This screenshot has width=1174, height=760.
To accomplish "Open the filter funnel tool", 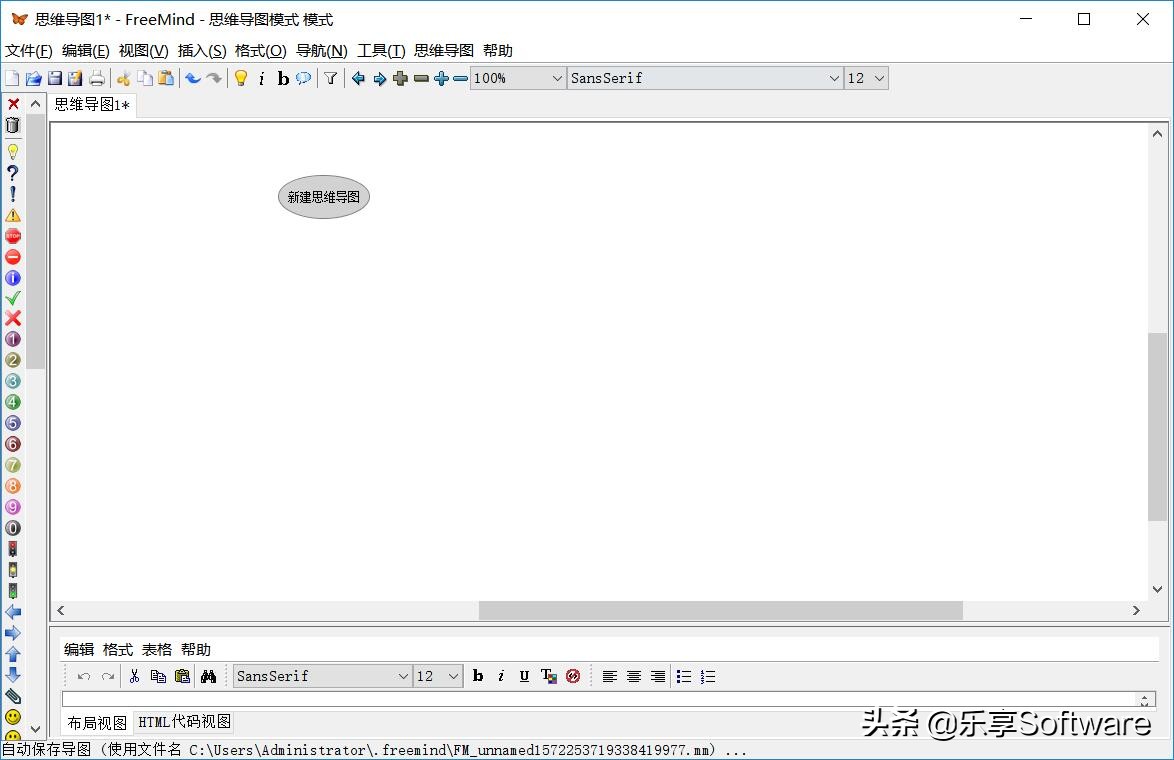I will point(330,79).
